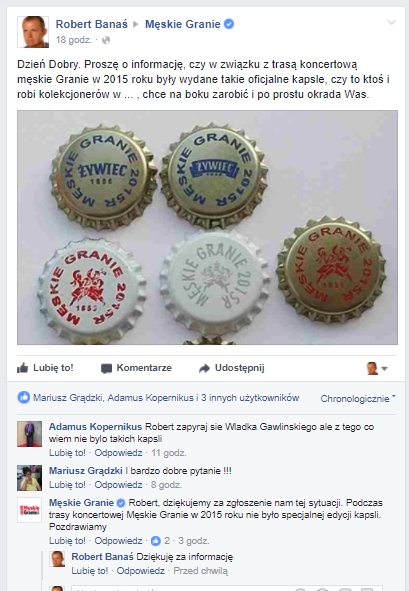
Task: Click the Komentarze speech bubble icon
Action: (x=106, y=368)
